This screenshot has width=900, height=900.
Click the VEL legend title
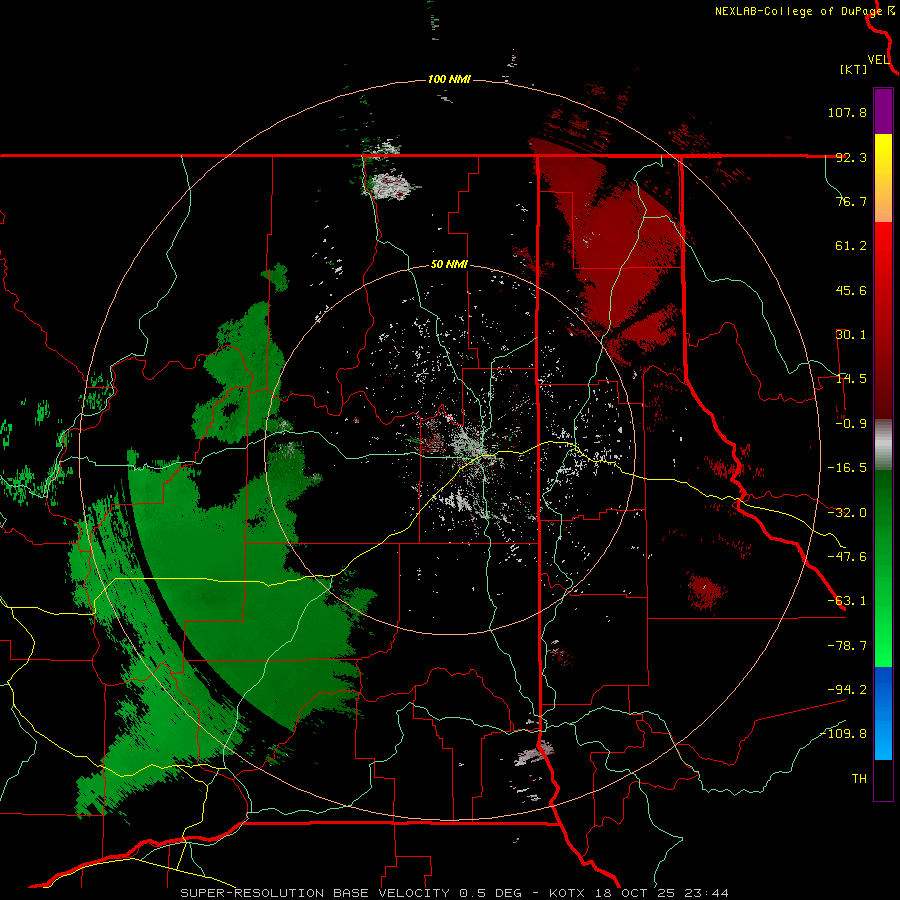point(878,60)
